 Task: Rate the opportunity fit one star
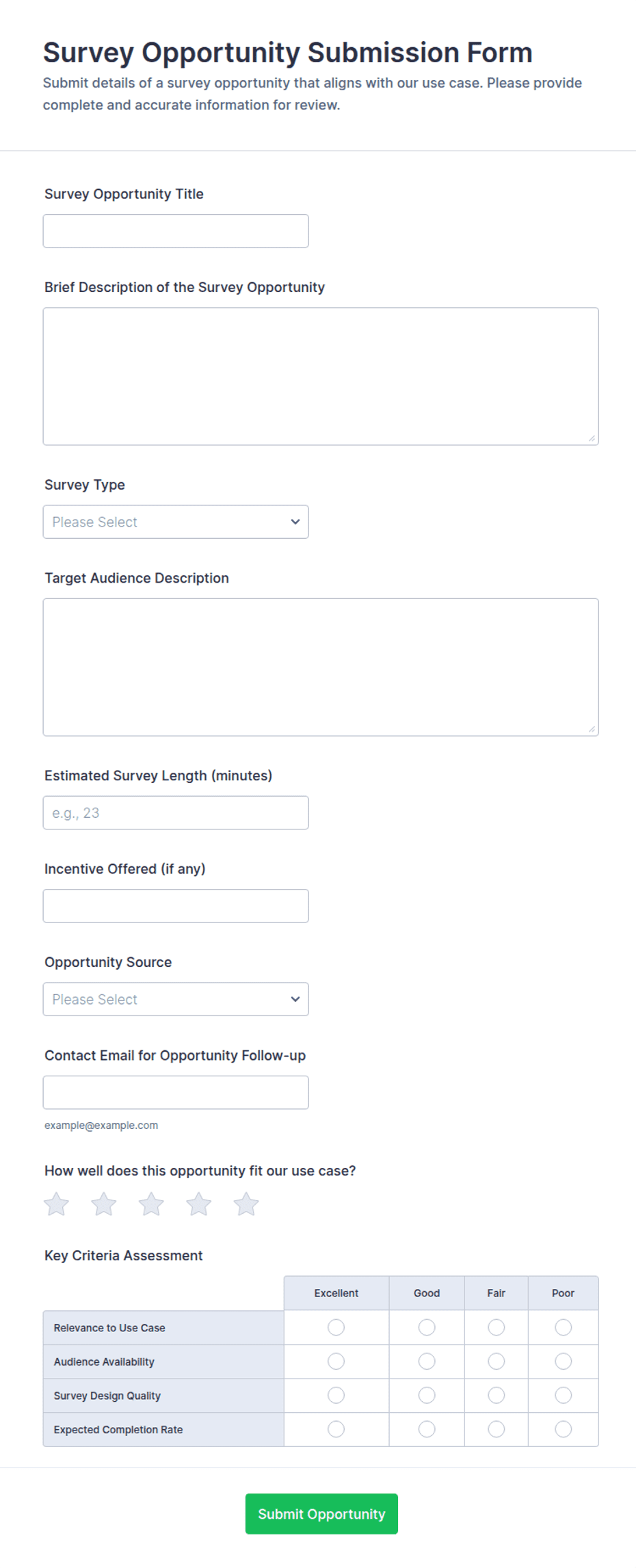(57, 1204)
